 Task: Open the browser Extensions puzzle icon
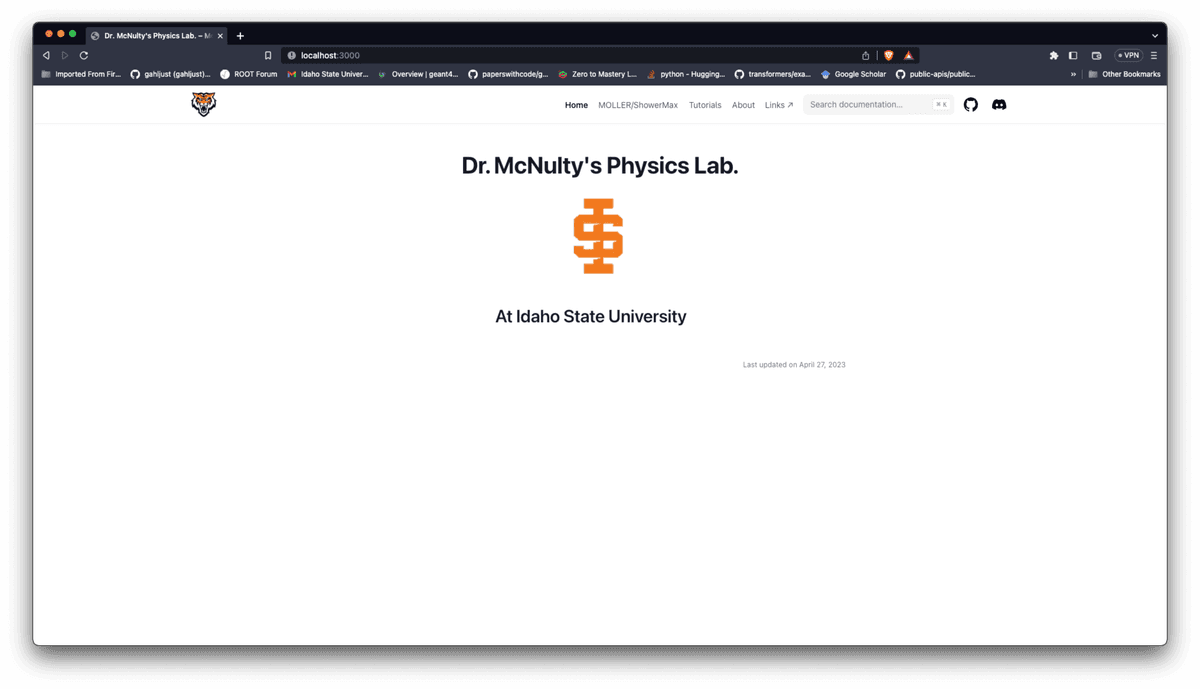coord(1053,55)
